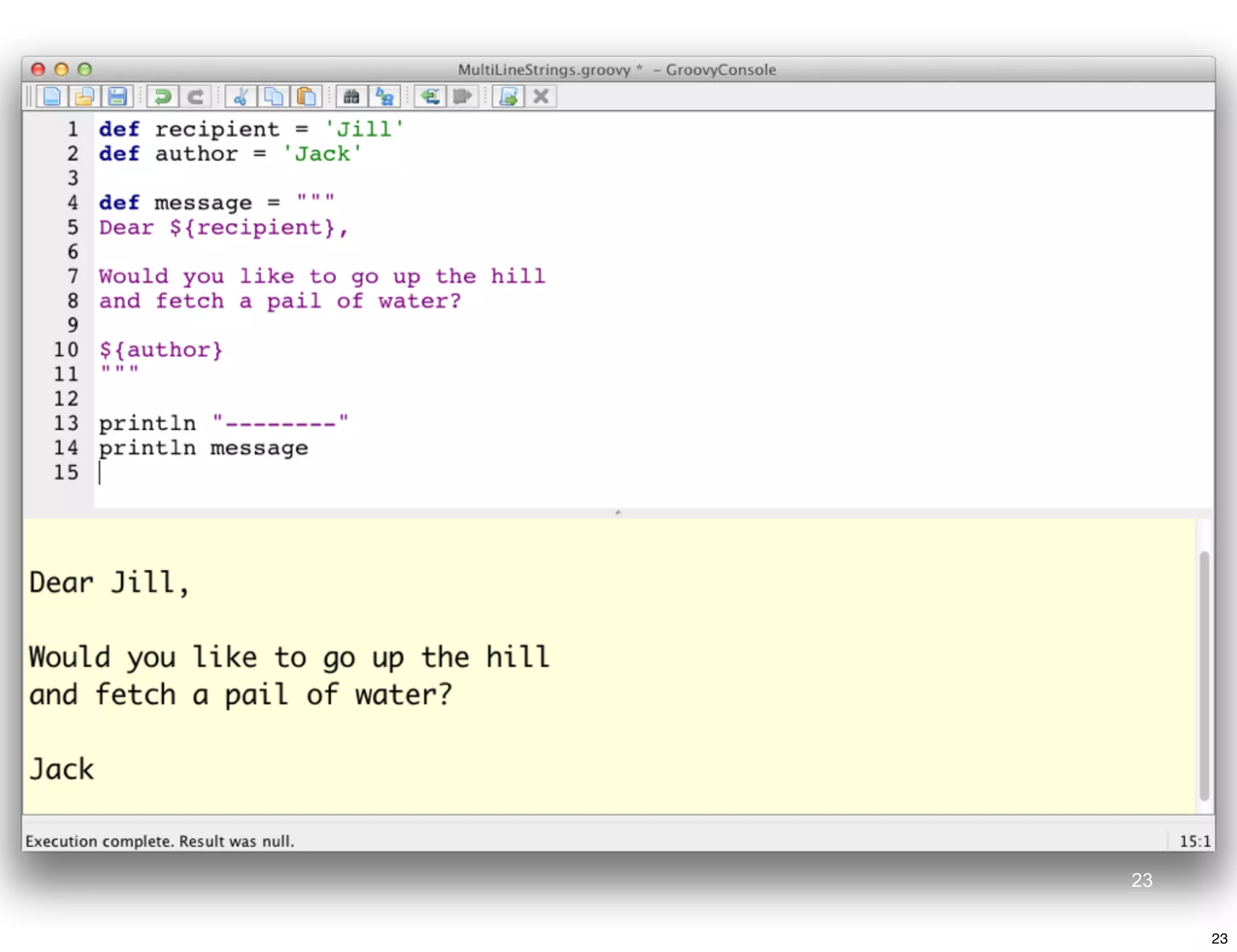This screenshot has width=1237, height=952.
Task: Go to next history entry icon
Action: [463, 97]
